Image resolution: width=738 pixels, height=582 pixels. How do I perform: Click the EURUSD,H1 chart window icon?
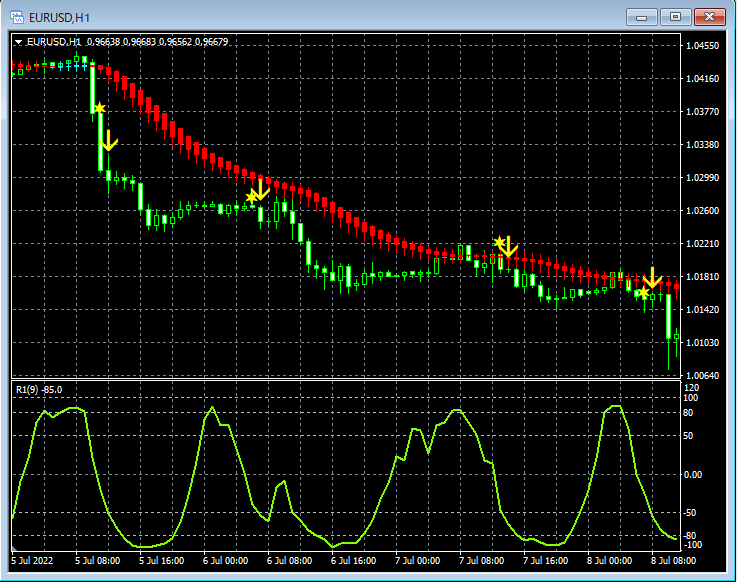tap(17, 17)
